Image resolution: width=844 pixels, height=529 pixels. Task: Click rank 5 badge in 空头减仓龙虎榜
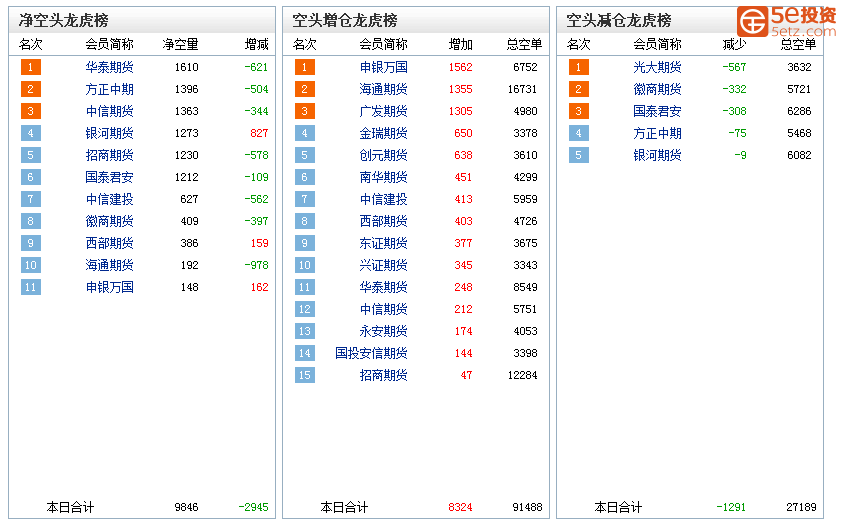tap(579, 156)
